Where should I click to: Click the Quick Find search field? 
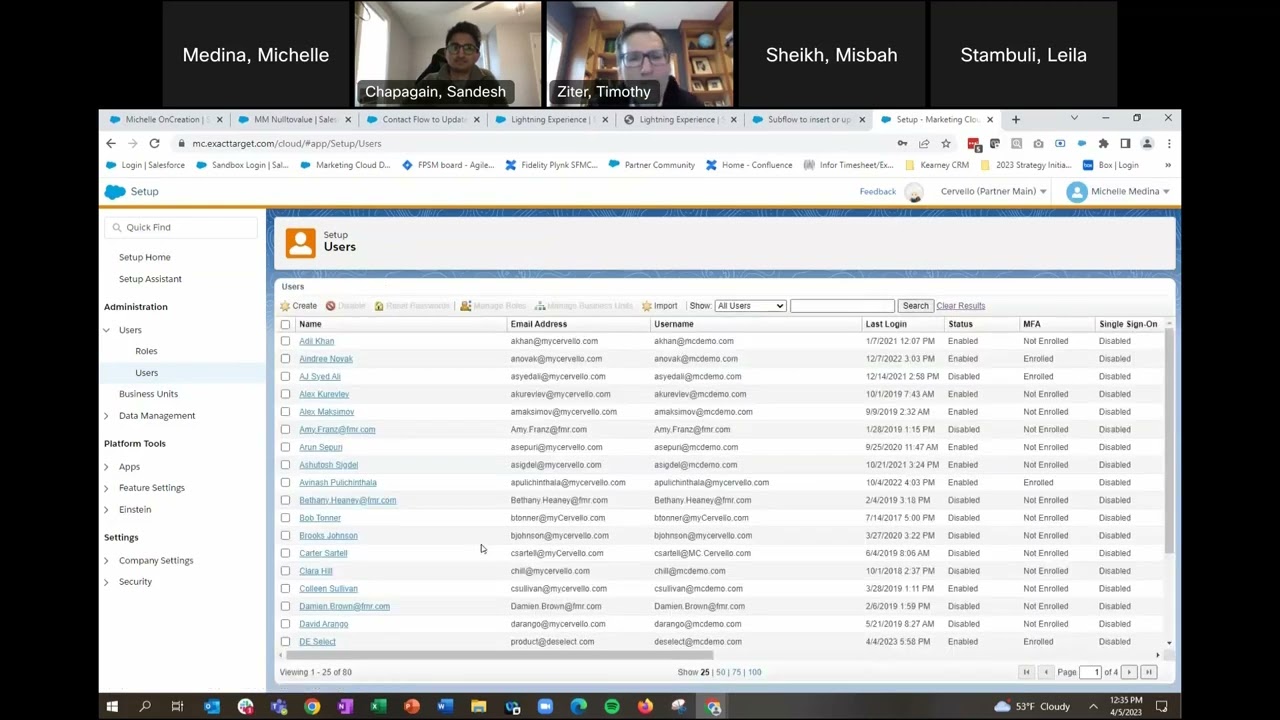[x=181, y=227]
